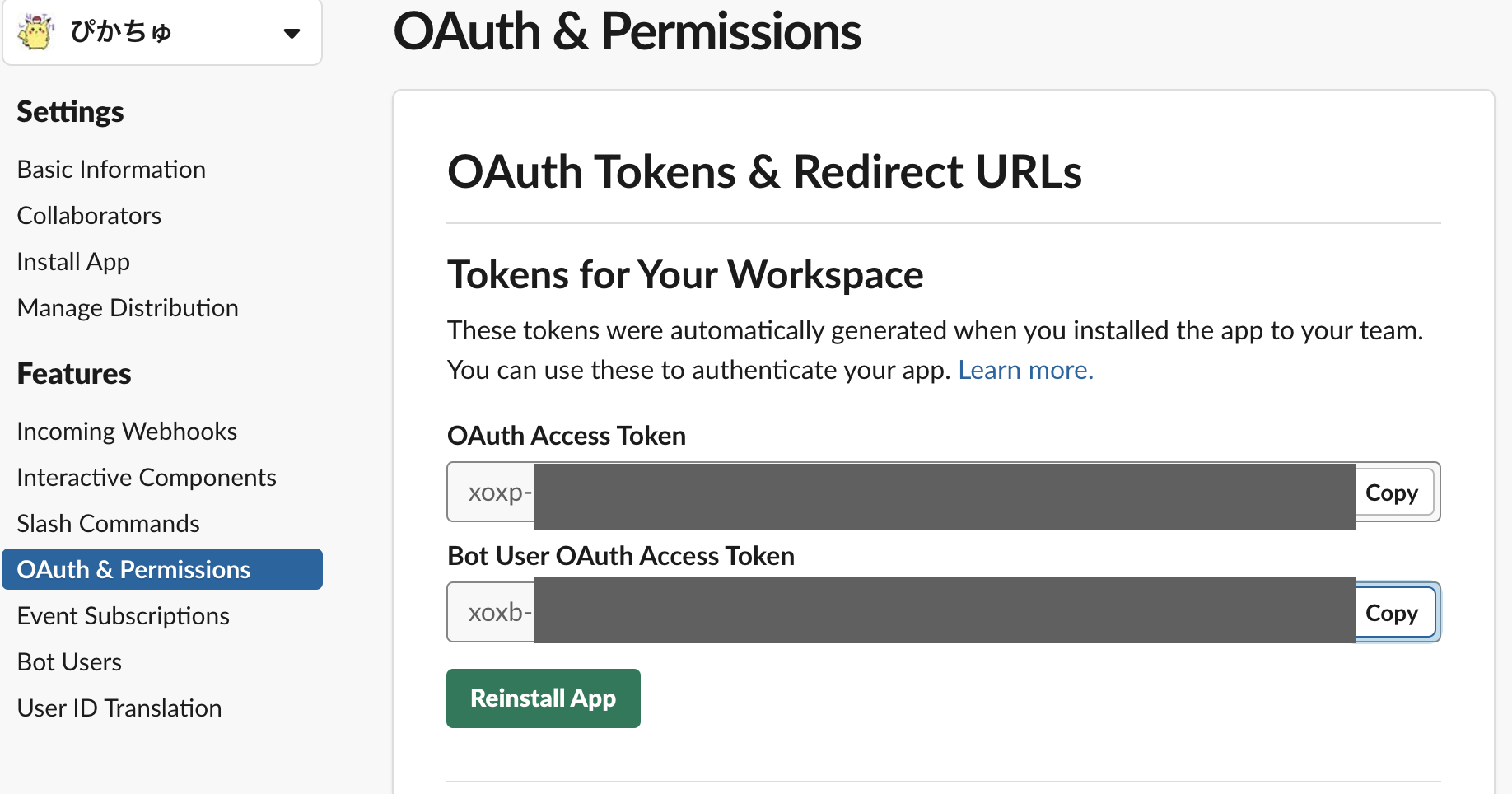The width and height of the screenshot is (1512, 794).
Task: Follow the Learn more link
Action: tap(1025, 371)
